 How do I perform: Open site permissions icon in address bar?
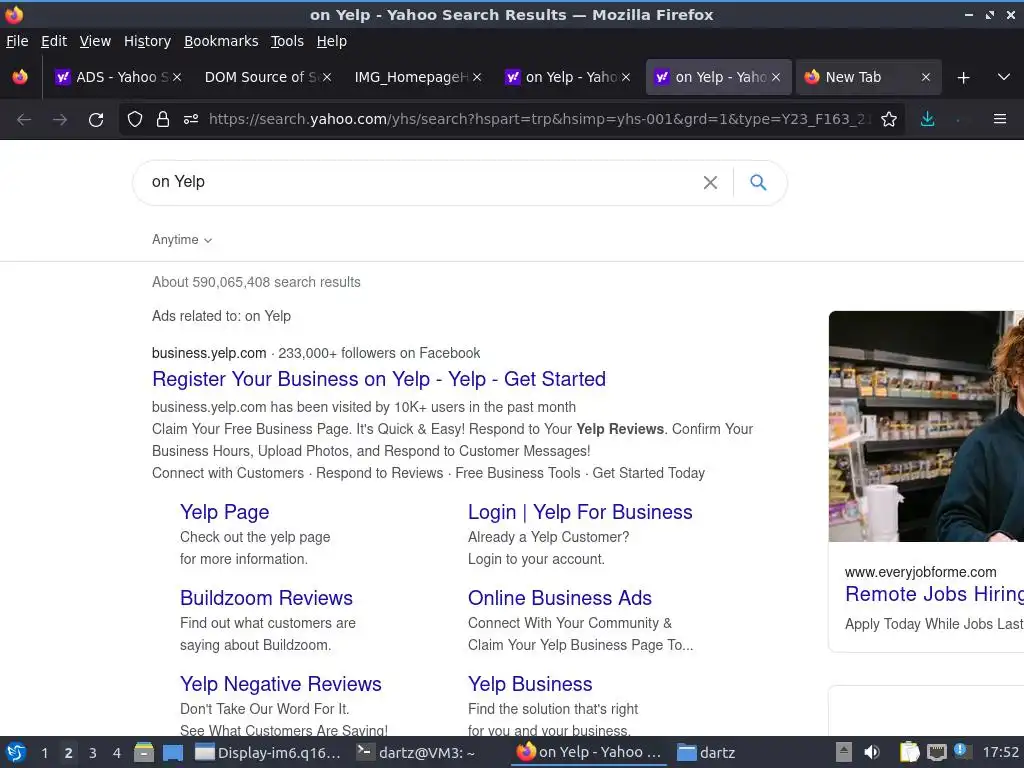point(191,120)
